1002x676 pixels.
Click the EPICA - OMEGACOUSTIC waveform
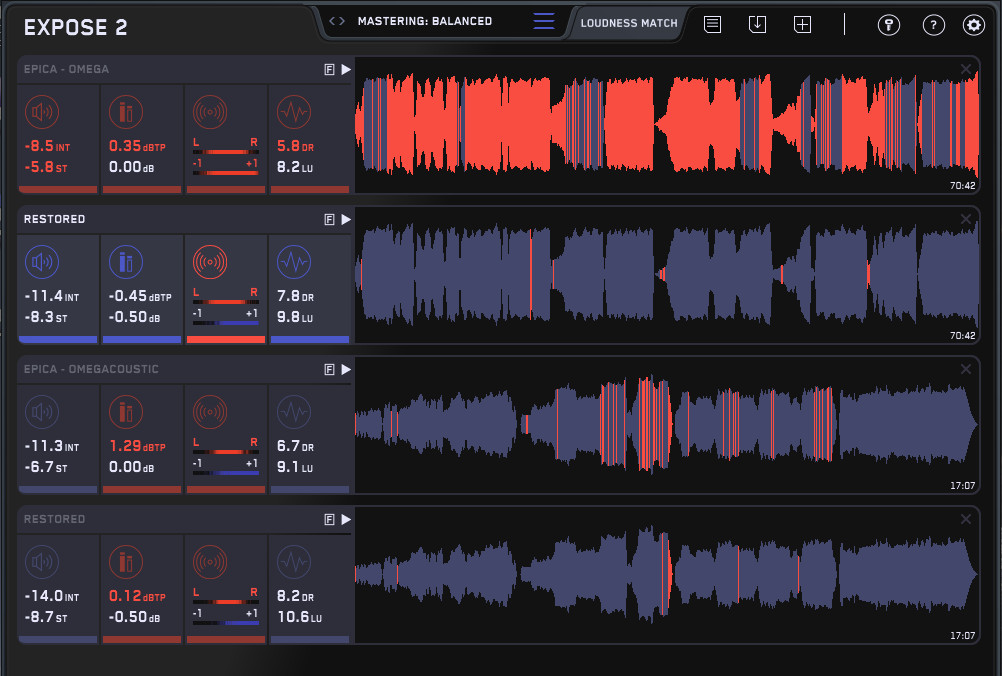coord(667,425)
